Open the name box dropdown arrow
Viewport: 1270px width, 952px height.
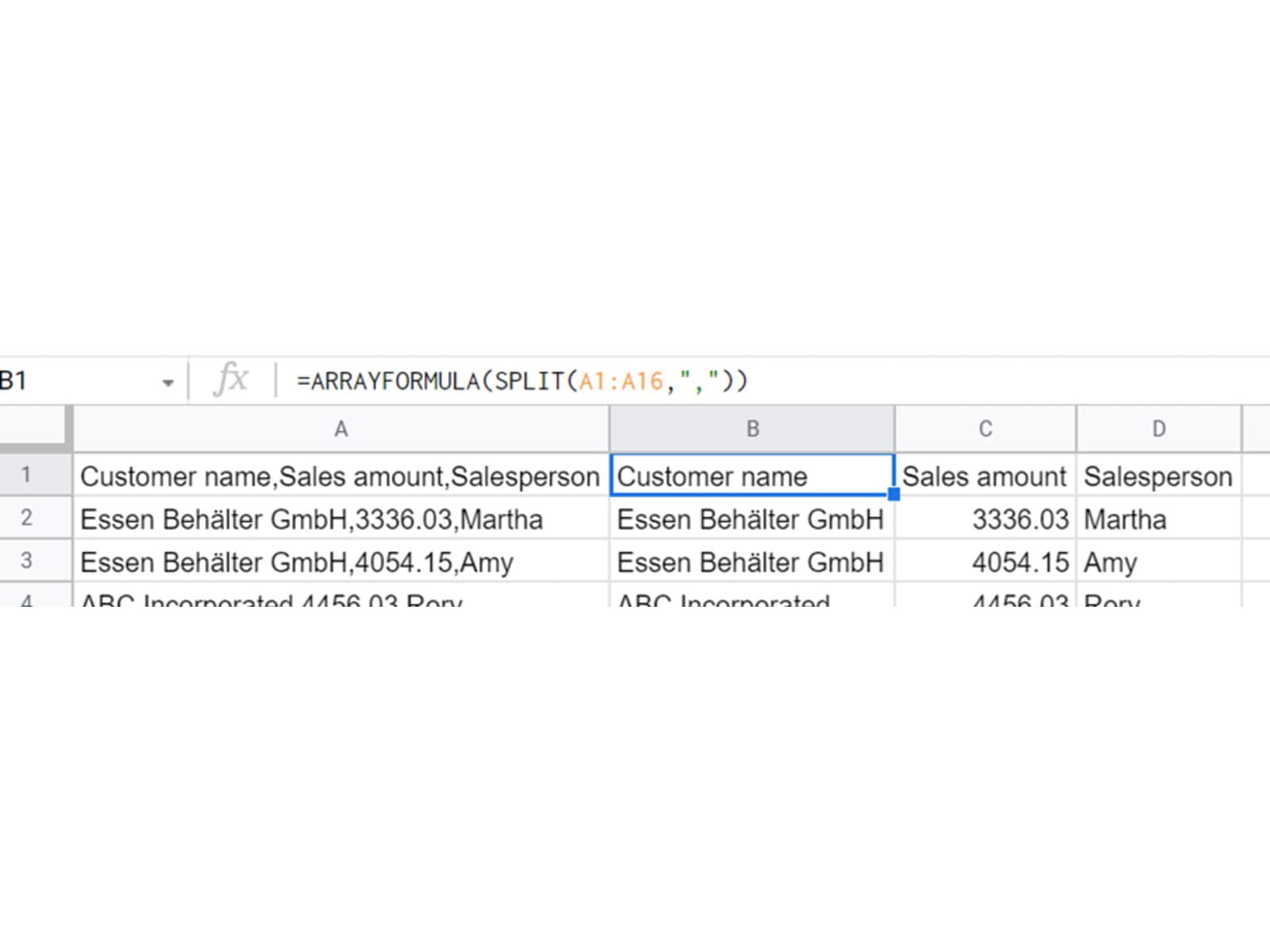tap(167, 382)
